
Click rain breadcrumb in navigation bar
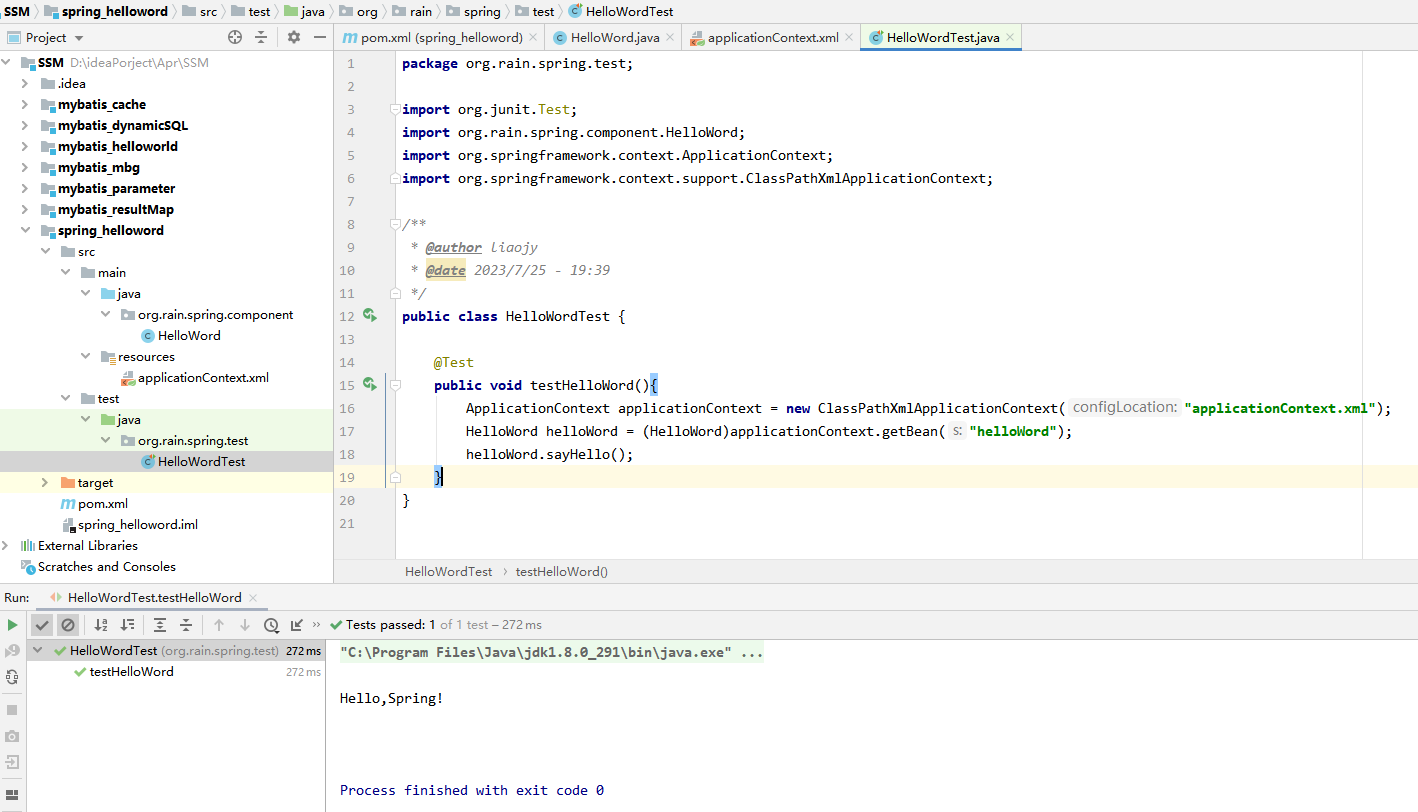coord(420,11)
